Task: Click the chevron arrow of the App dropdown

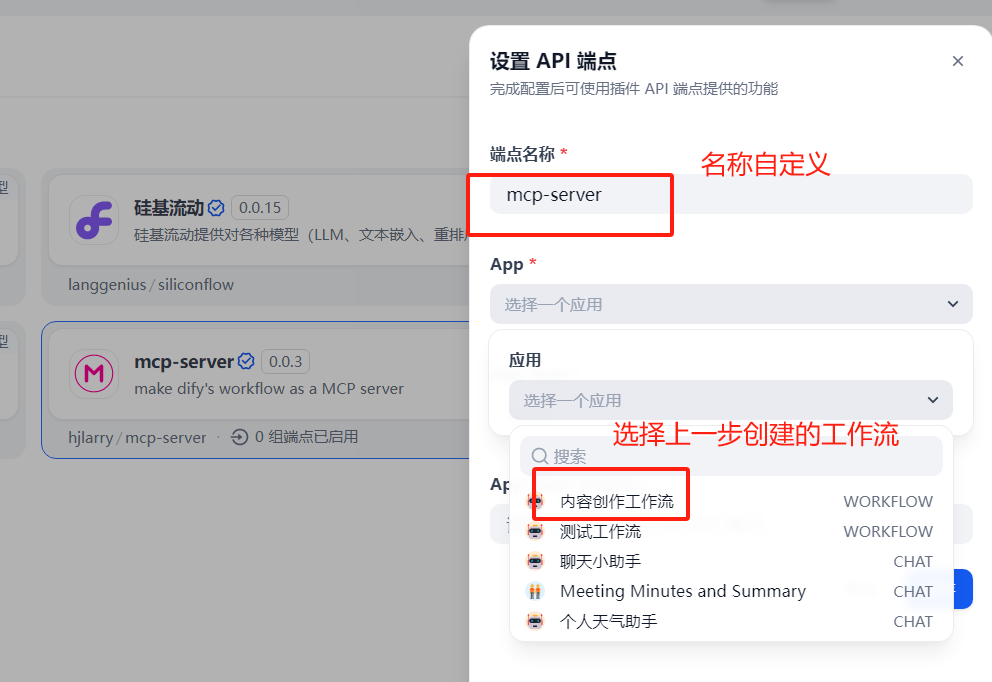Action: pos(953,304)
